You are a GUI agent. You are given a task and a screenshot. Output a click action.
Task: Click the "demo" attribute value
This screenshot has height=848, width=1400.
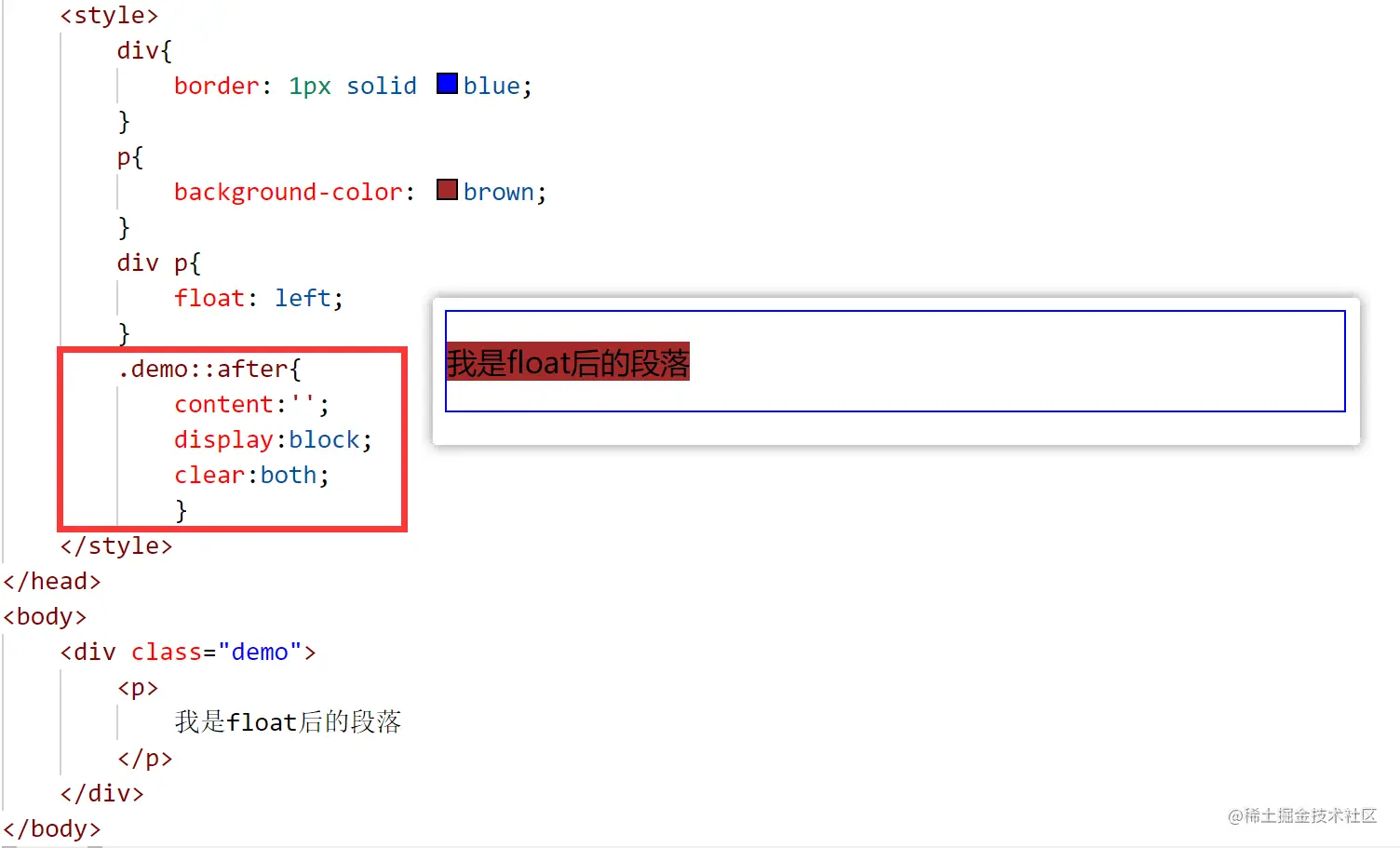click(260, 652)
